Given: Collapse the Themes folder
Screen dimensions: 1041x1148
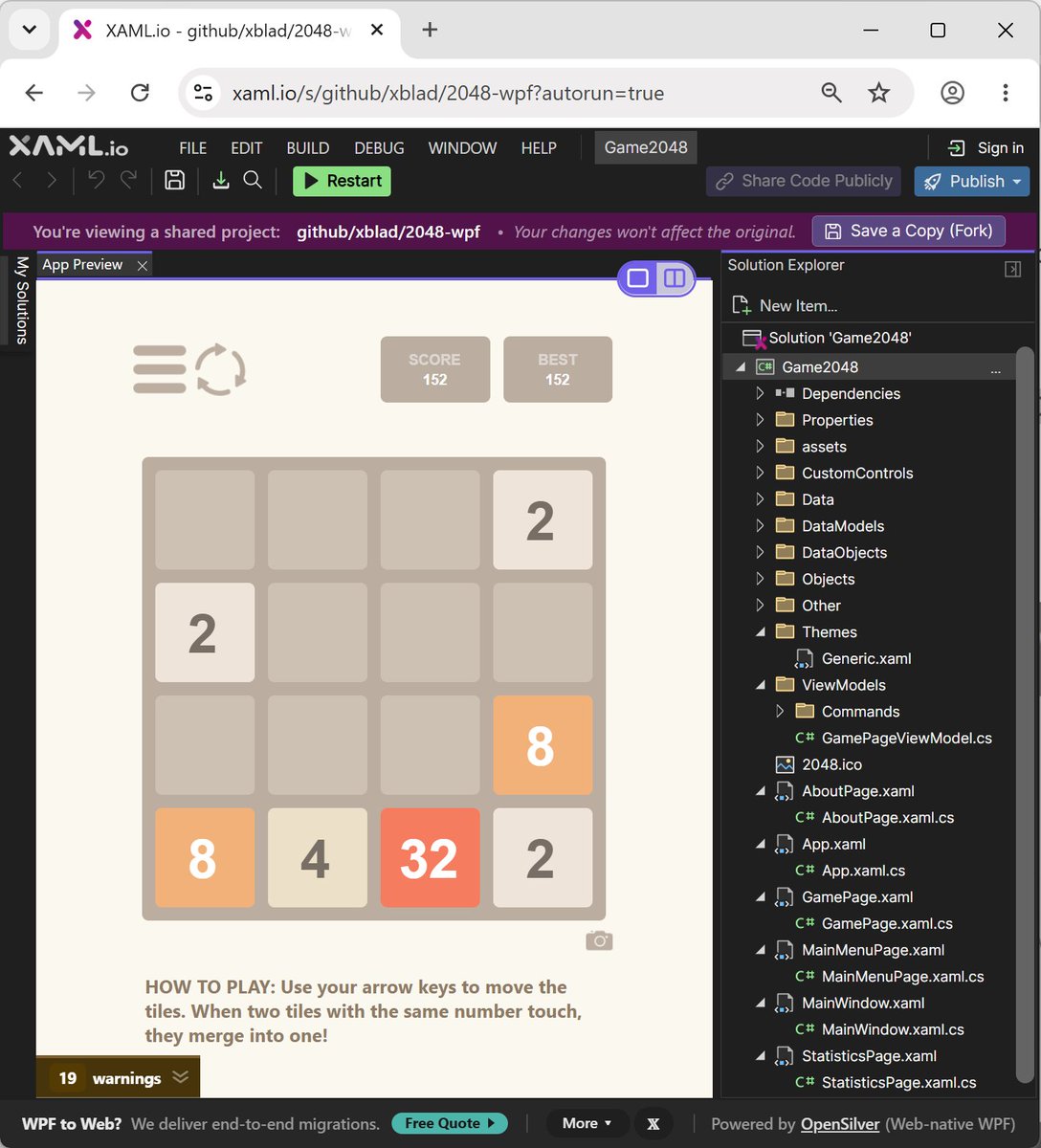Looking at the screenshot, I should (760, 632).
